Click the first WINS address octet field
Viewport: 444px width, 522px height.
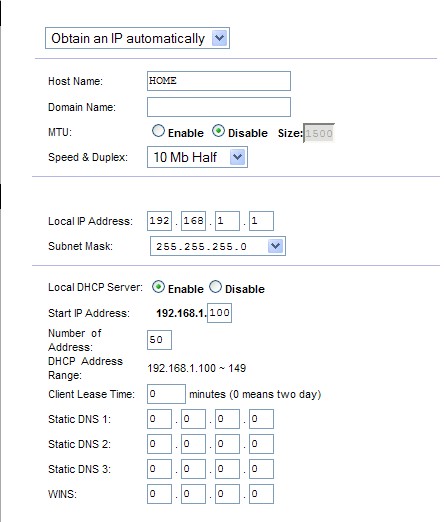pyautogui.click(x=159, y=494)
